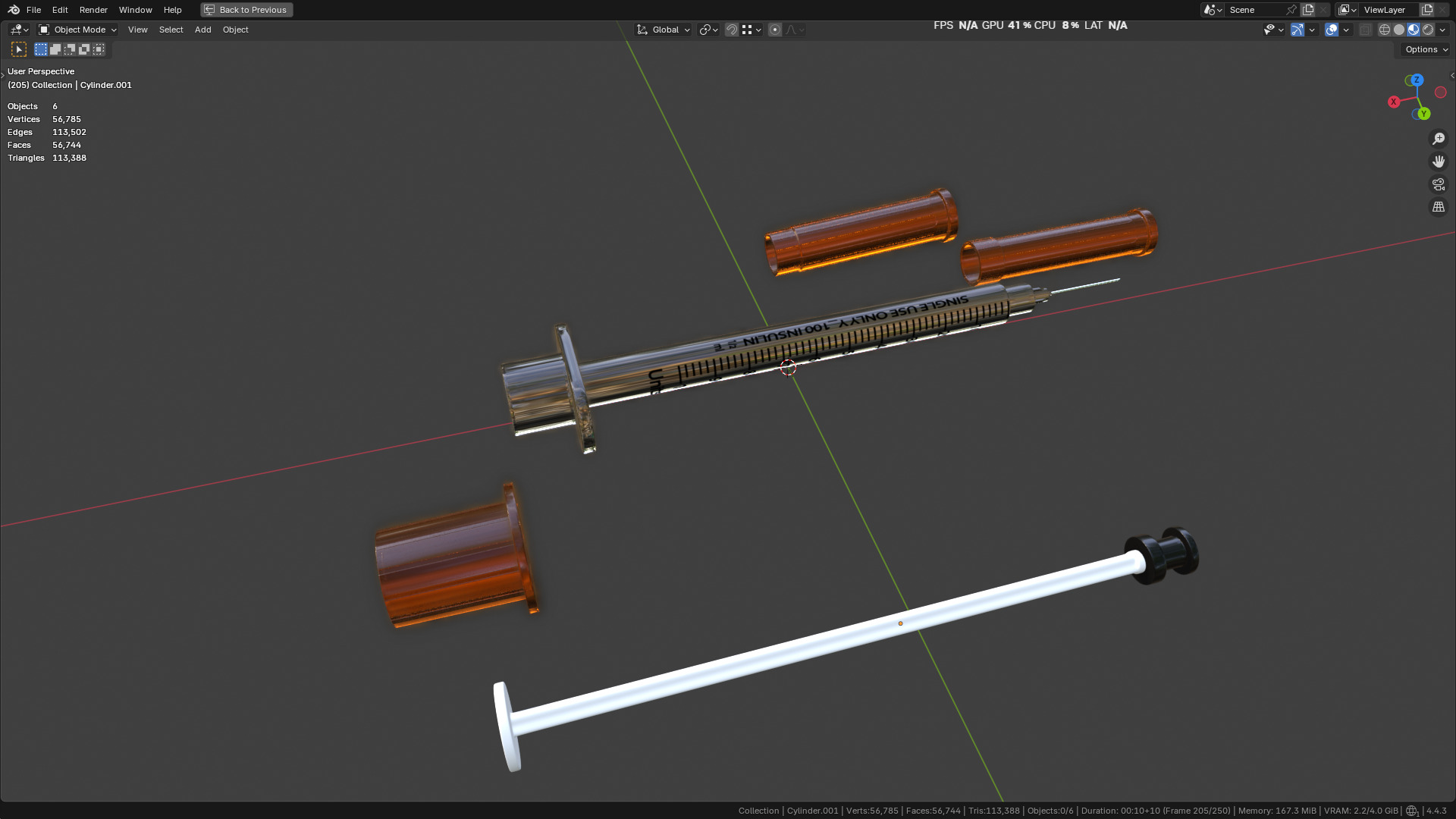Open the gizmo options dropdown arrow
This screenshot has width=1456, height=819.
pos(1312,30)
